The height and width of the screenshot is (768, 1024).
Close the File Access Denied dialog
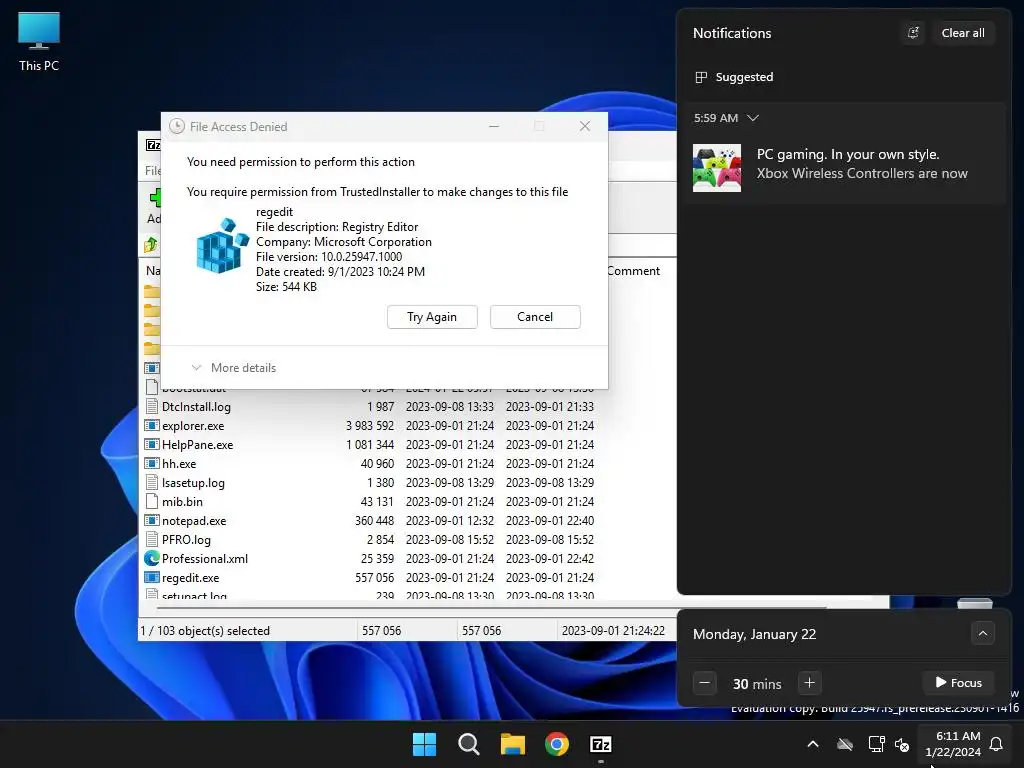click(584, 126)
